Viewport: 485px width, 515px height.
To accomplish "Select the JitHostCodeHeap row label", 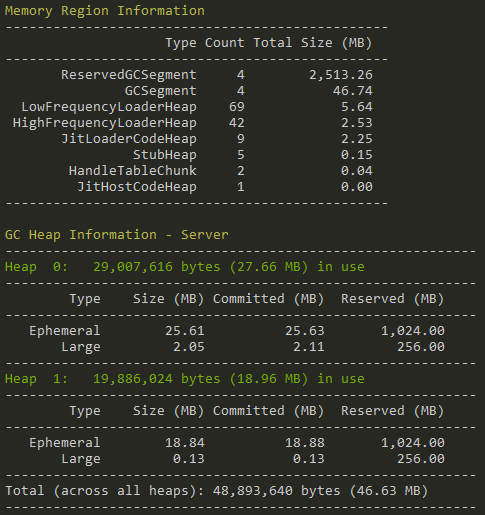I will (x=137, y=187).
